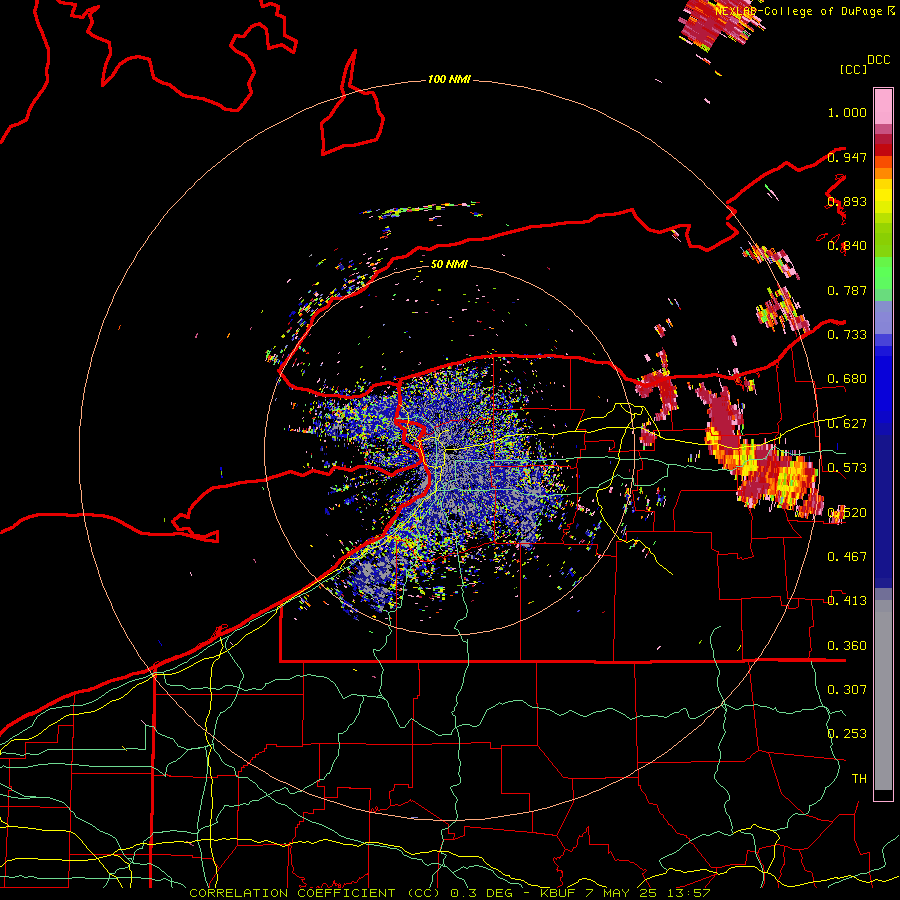
Task: Click the 0.307 scale value
Action: pyautogui.click(x=847, y=689)
